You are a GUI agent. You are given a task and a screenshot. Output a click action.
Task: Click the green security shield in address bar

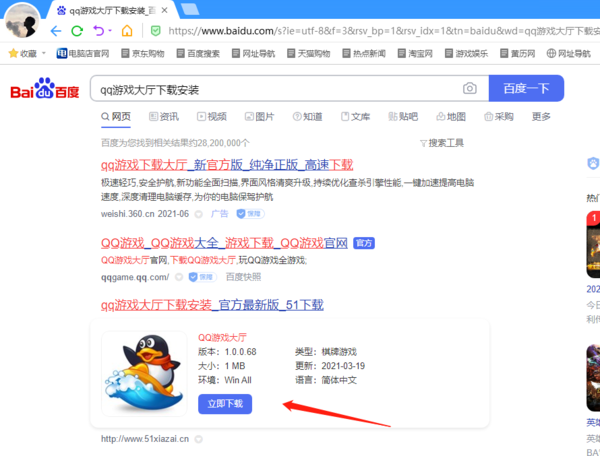[155, 31]
